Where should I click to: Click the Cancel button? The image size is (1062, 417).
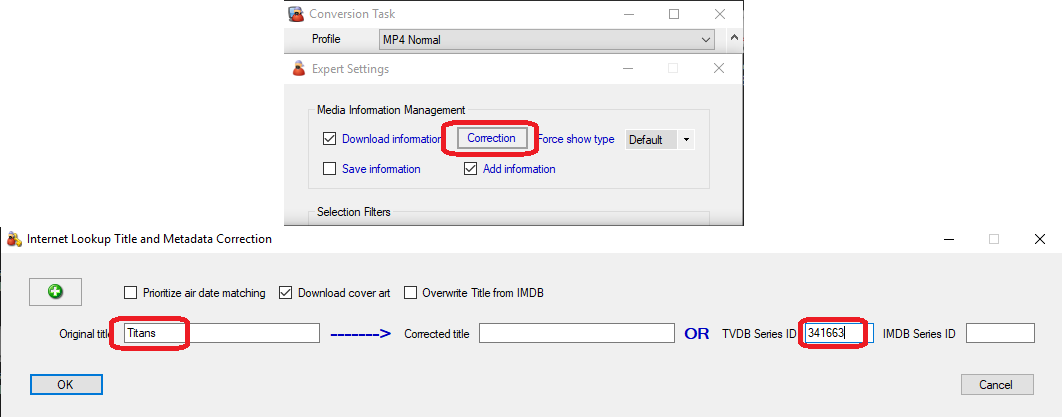(996, 384)
